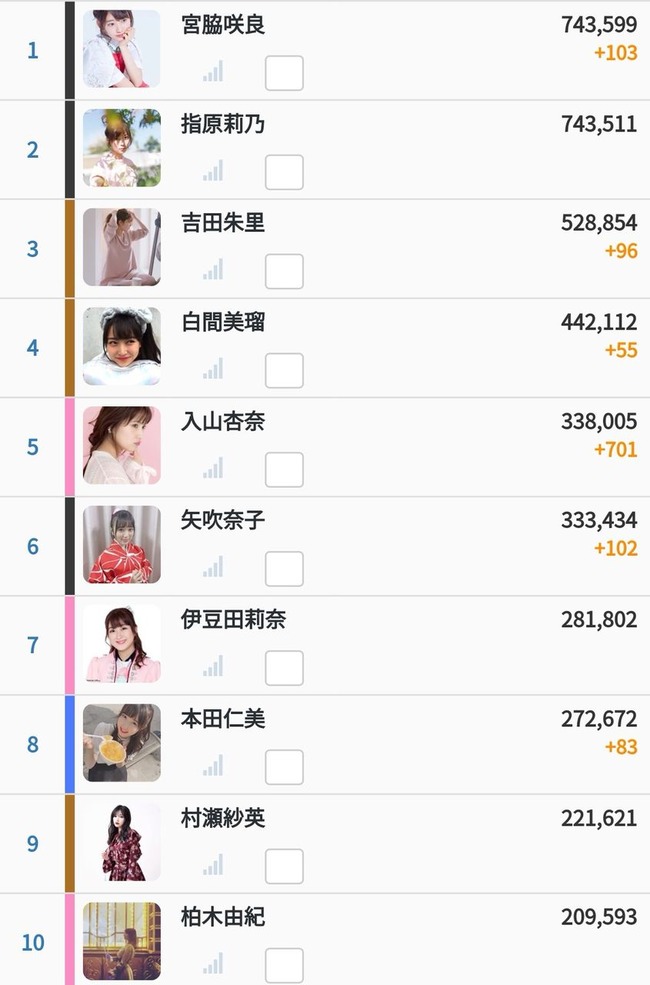Screen dimensions: 650x985
Task: Tick the checkbox for 宮脇咲良
Action: (x=284, y=73)
